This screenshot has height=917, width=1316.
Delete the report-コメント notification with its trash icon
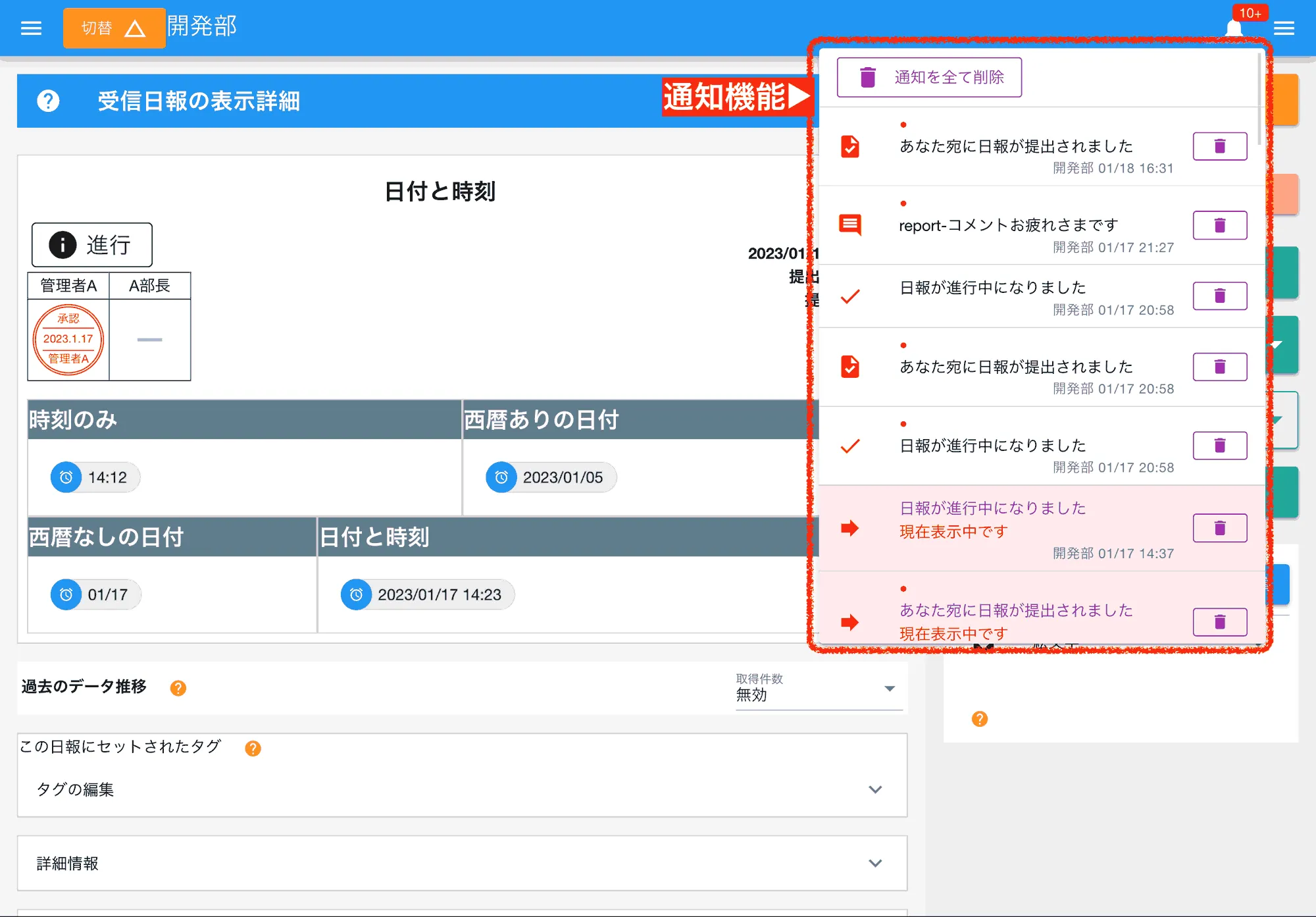click(x=1219, y=224)
